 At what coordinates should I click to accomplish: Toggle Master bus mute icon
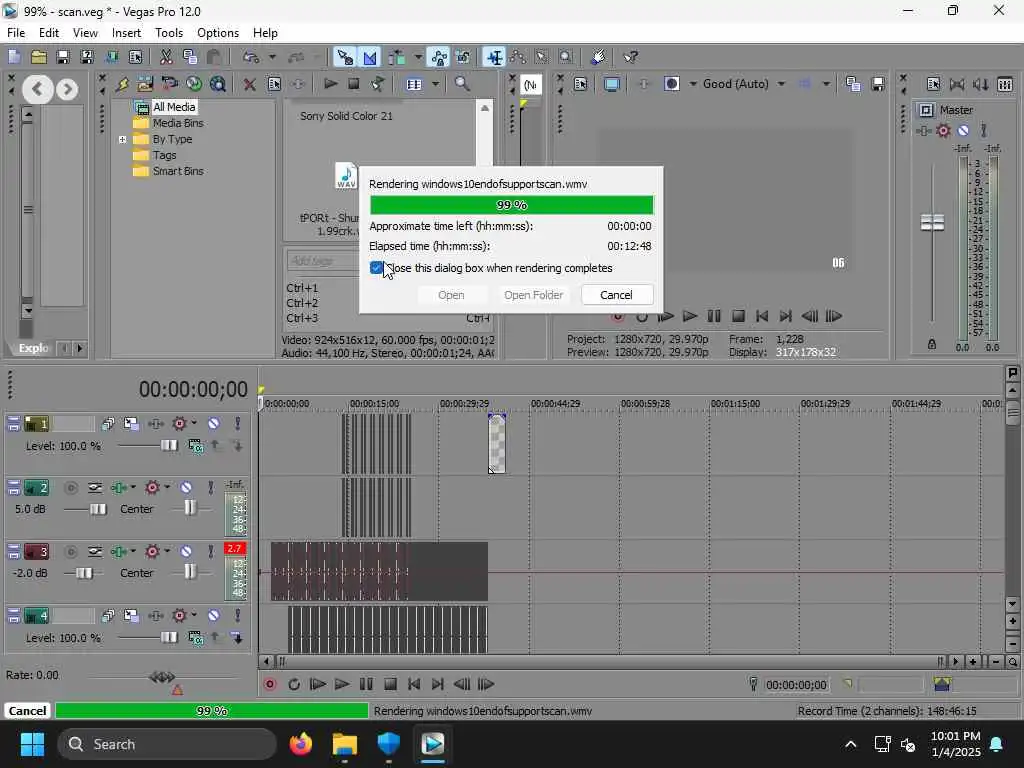coord(963,131)
